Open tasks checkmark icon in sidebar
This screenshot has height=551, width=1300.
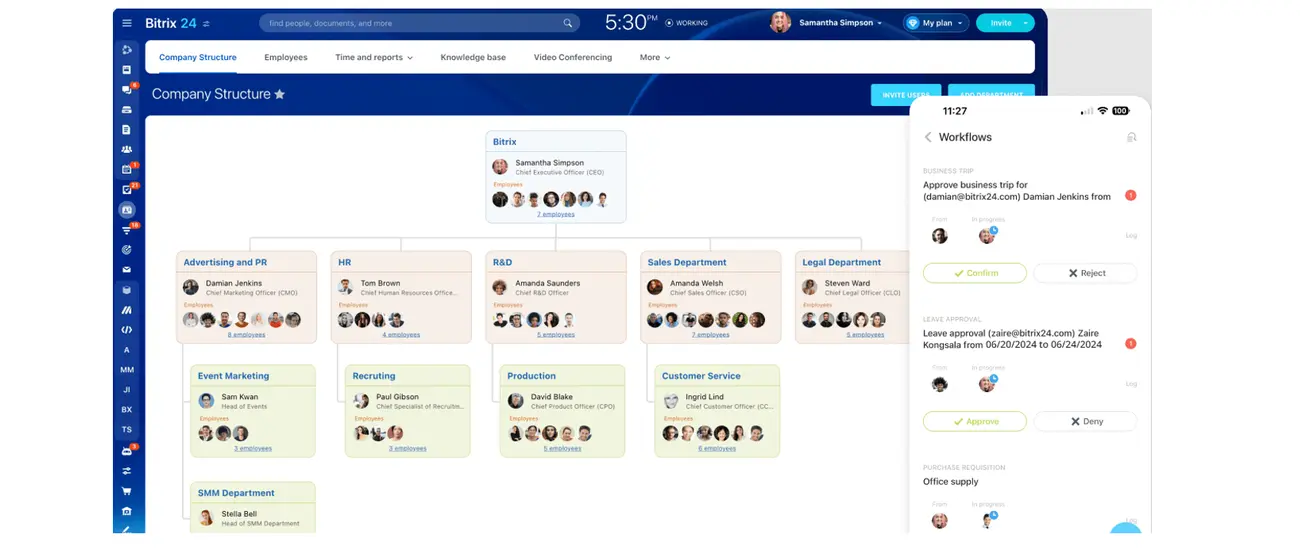127,190
